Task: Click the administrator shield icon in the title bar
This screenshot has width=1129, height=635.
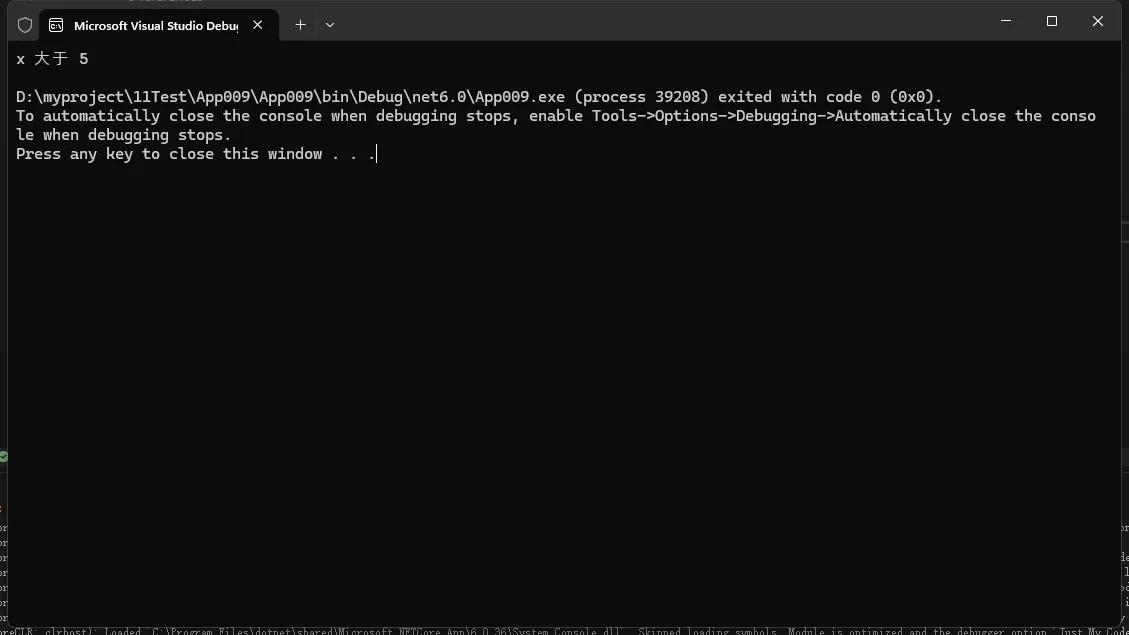Action: pyautogui.click(x=25, y=25)
